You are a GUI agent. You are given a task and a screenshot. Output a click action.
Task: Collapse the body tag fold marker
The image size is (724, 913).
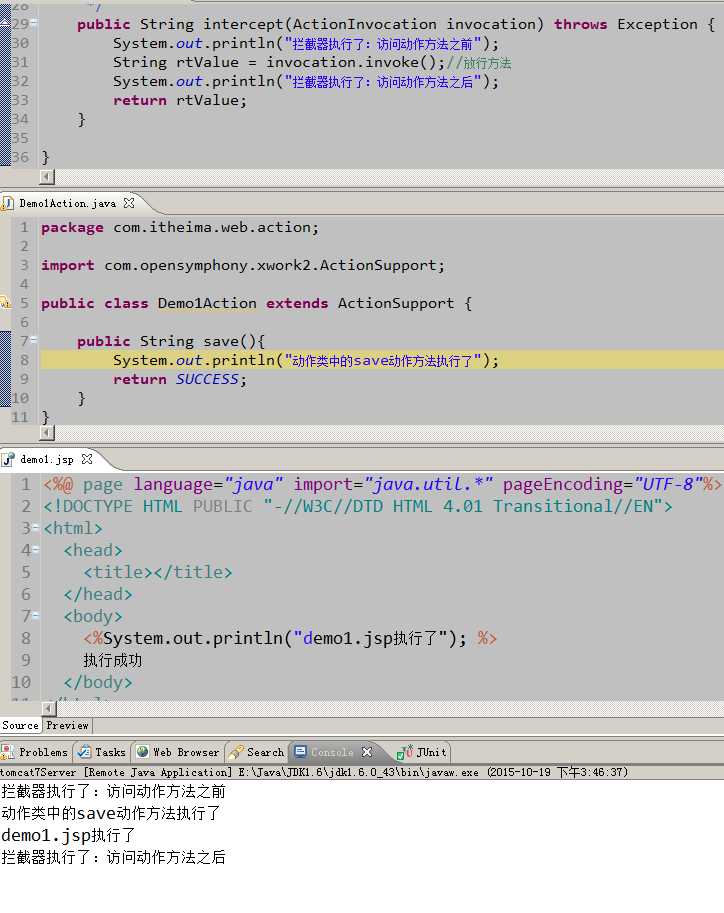pos(36,615)
